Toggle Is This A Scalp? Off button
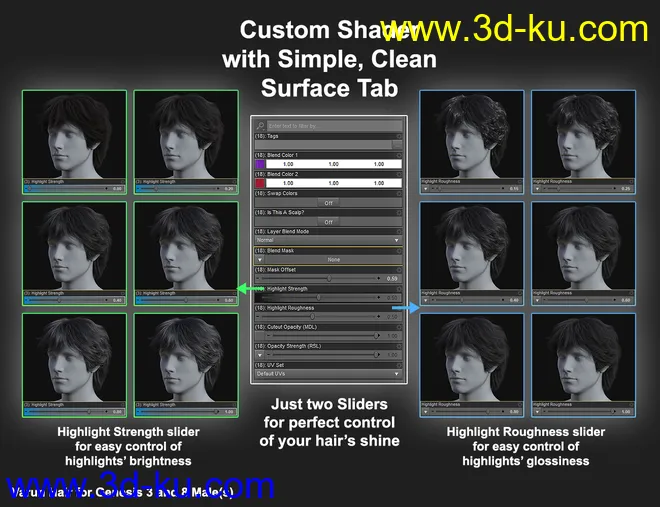Viewport: 660px width, 507px height. (x=328, y=222)
